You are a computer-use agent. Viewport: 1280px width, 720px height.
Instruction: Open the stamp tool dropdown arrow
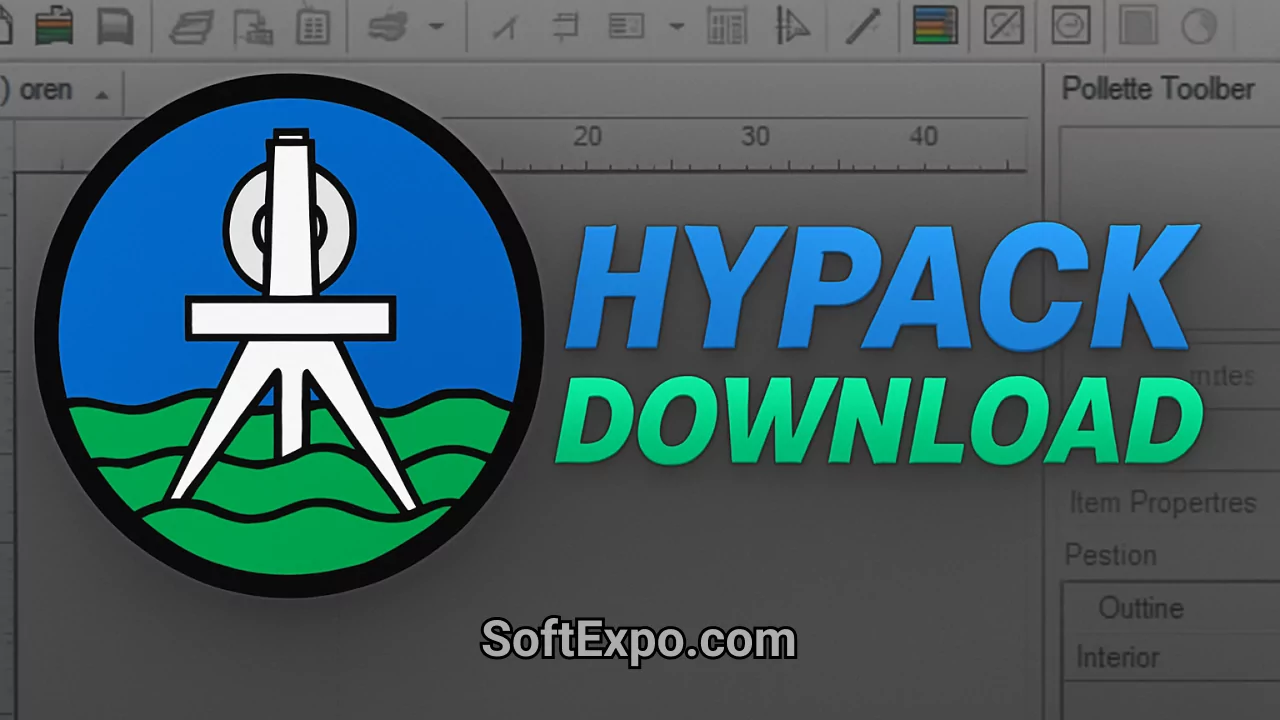point(435,27)
